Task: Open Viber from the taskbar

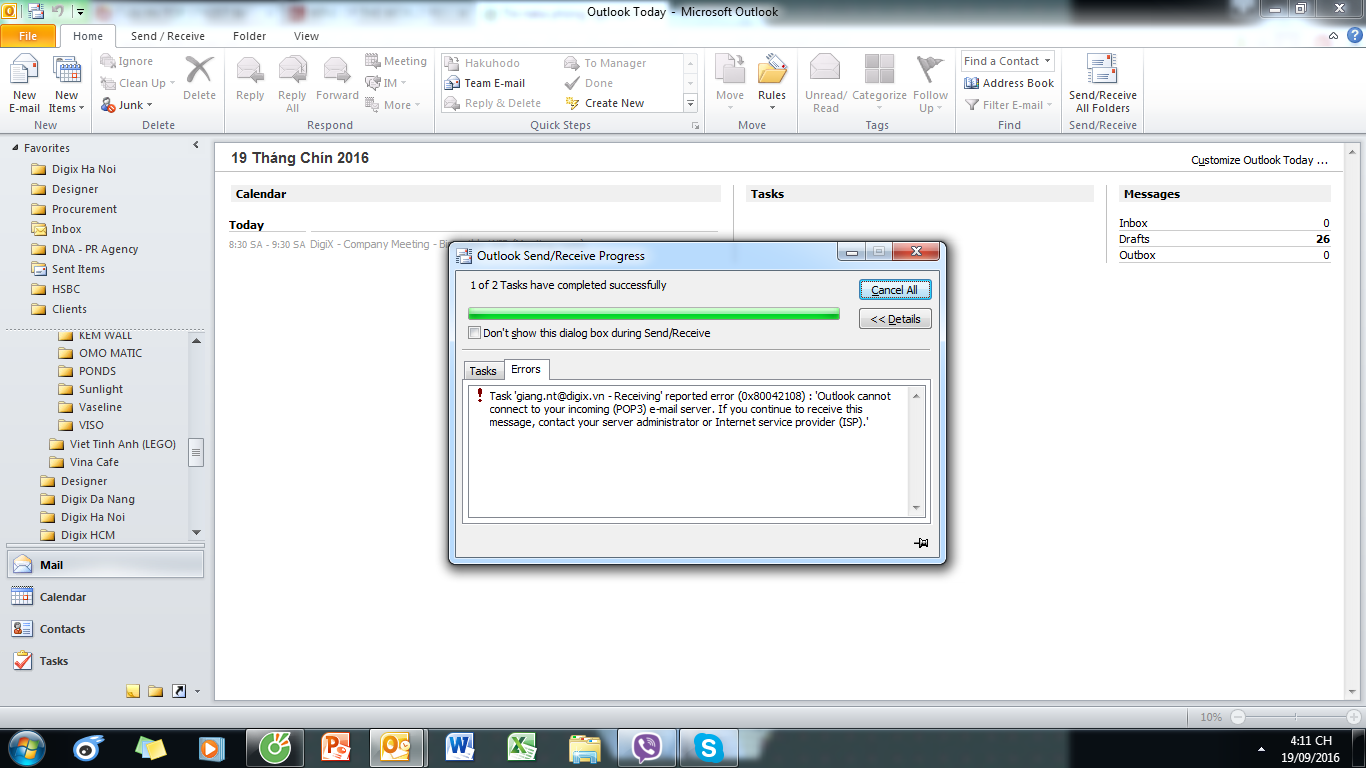Action: (x=647, y=747)
